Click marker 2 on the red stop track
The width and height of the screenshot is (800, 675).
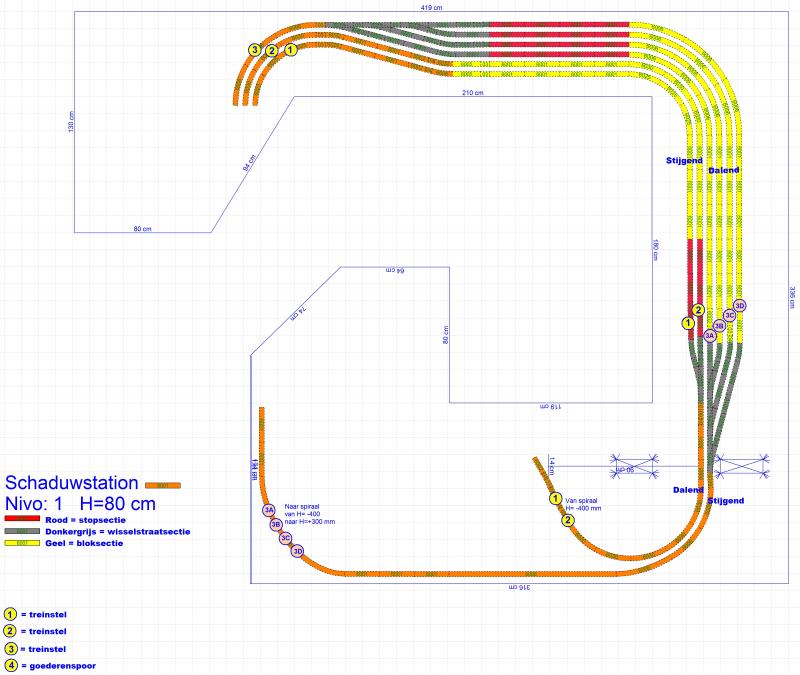click(698, 310)
